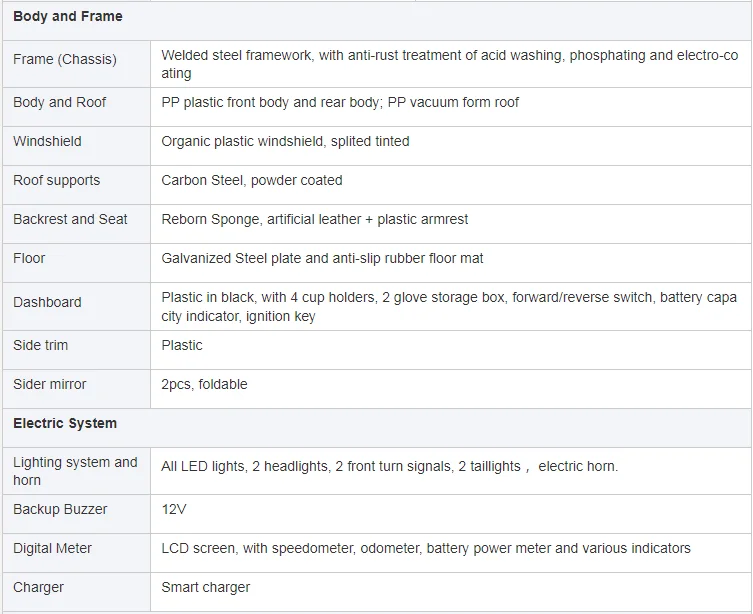Screen dimensions: 753x614
Task: Click the "Electric System" section header
Action: [65, 424]
